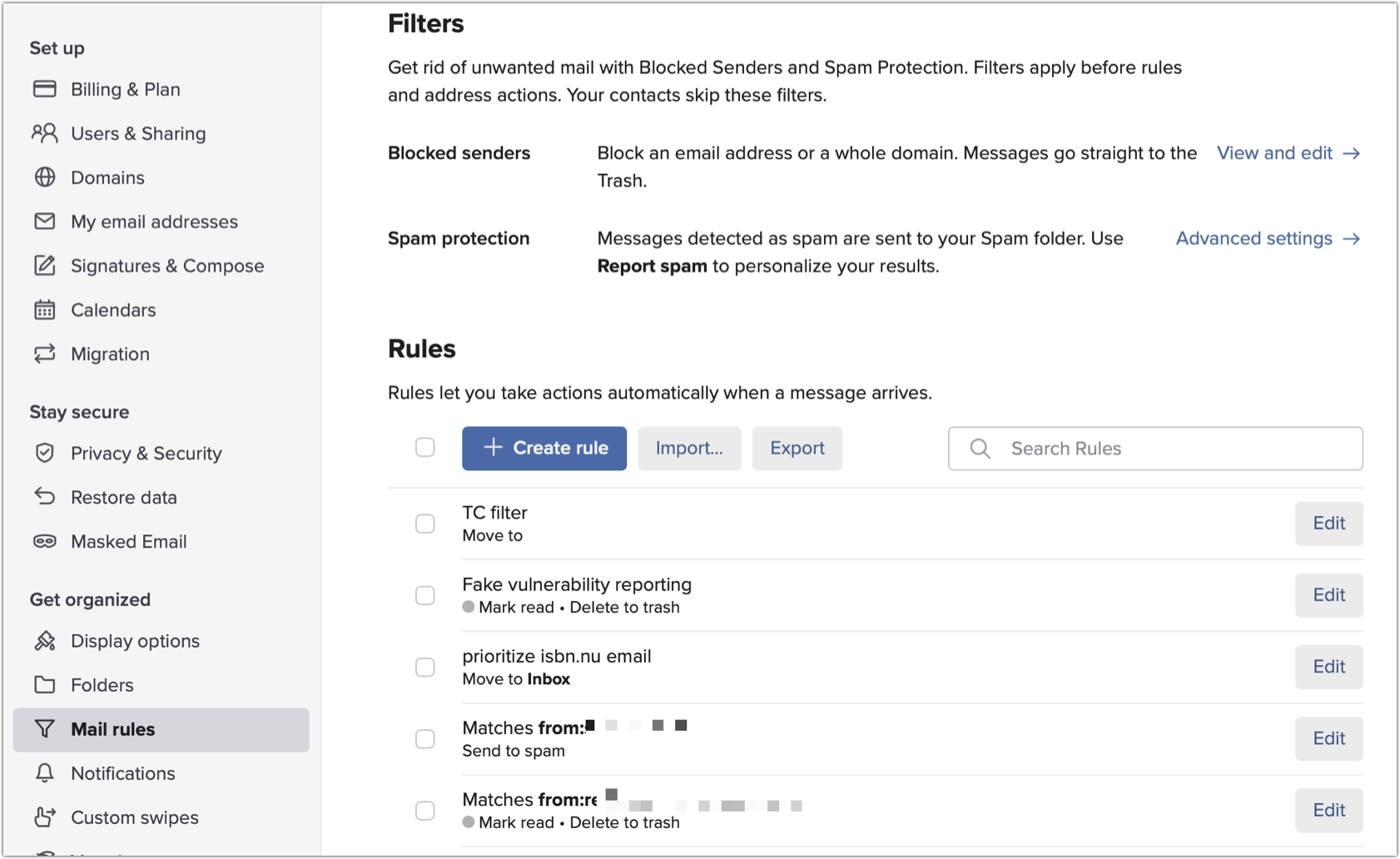The image size is (1400, 859).
Task: Click the Migration arrows icon
Action: [x=45, y=354]
